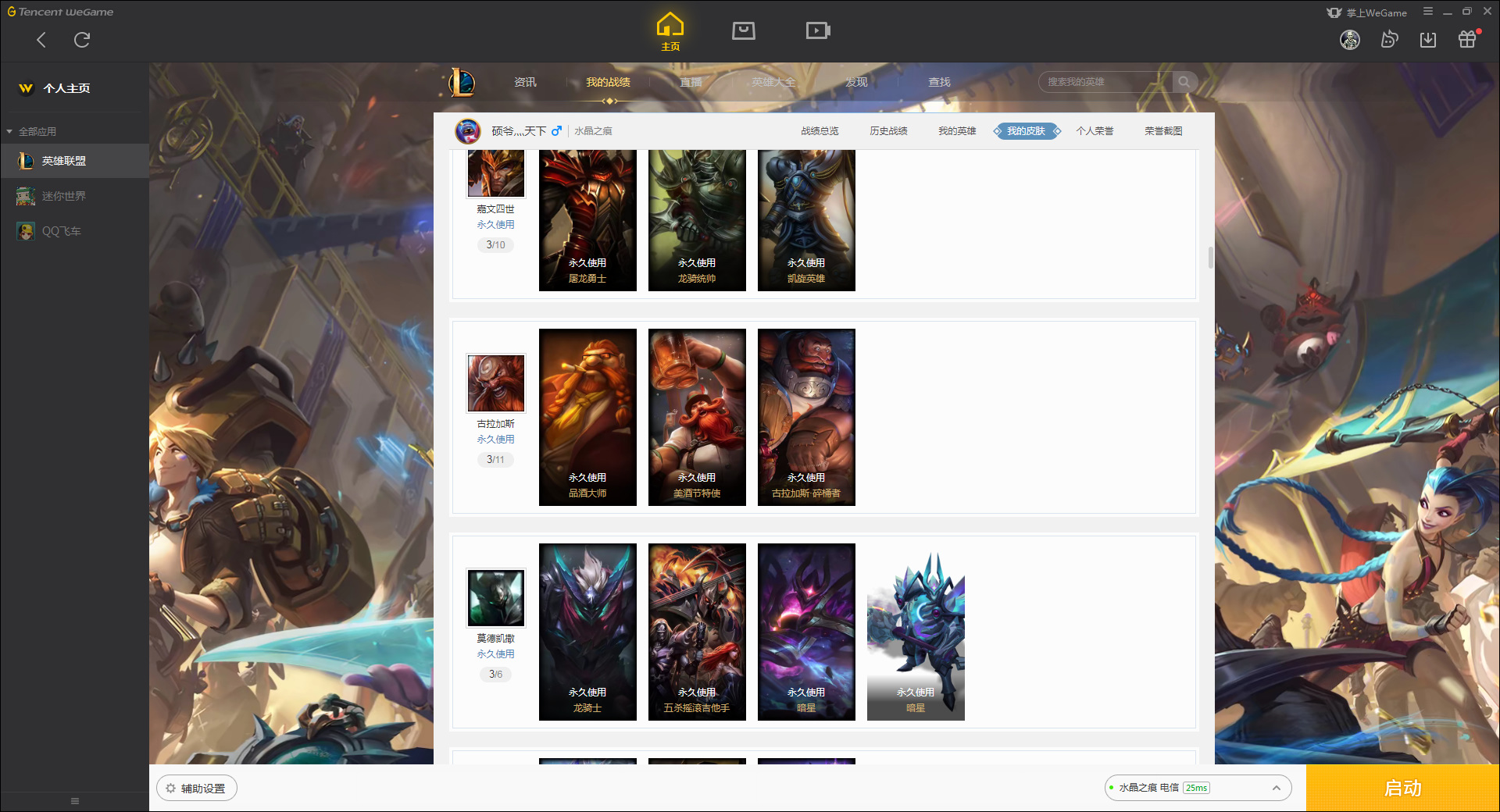Click the 嘉文四世 champion portrait
The image size is (1500, 812).
[496, 173]
